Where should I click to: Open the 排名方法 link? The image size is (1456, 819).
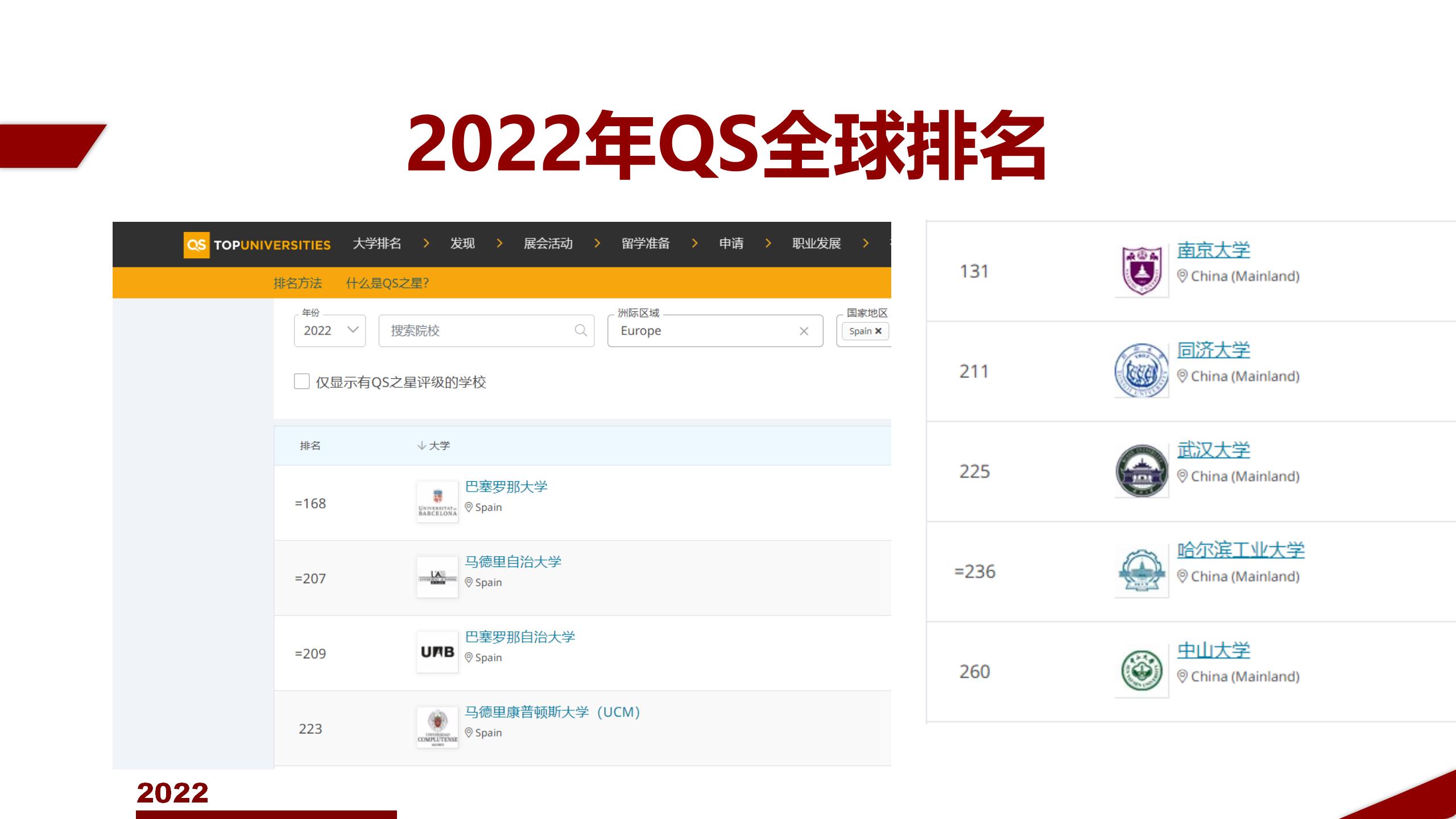tap(297, 283)
